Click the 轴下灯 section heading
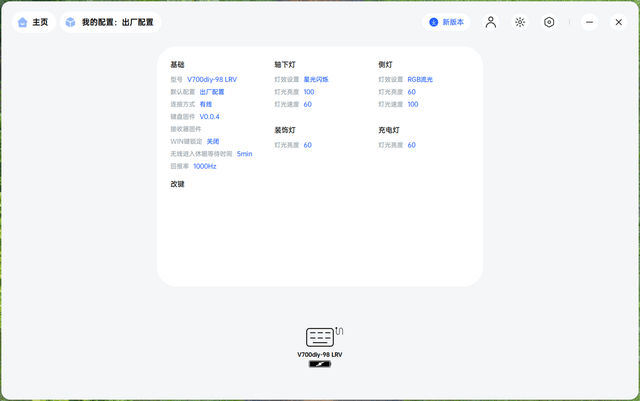The image size is (640, 401). 285,65
